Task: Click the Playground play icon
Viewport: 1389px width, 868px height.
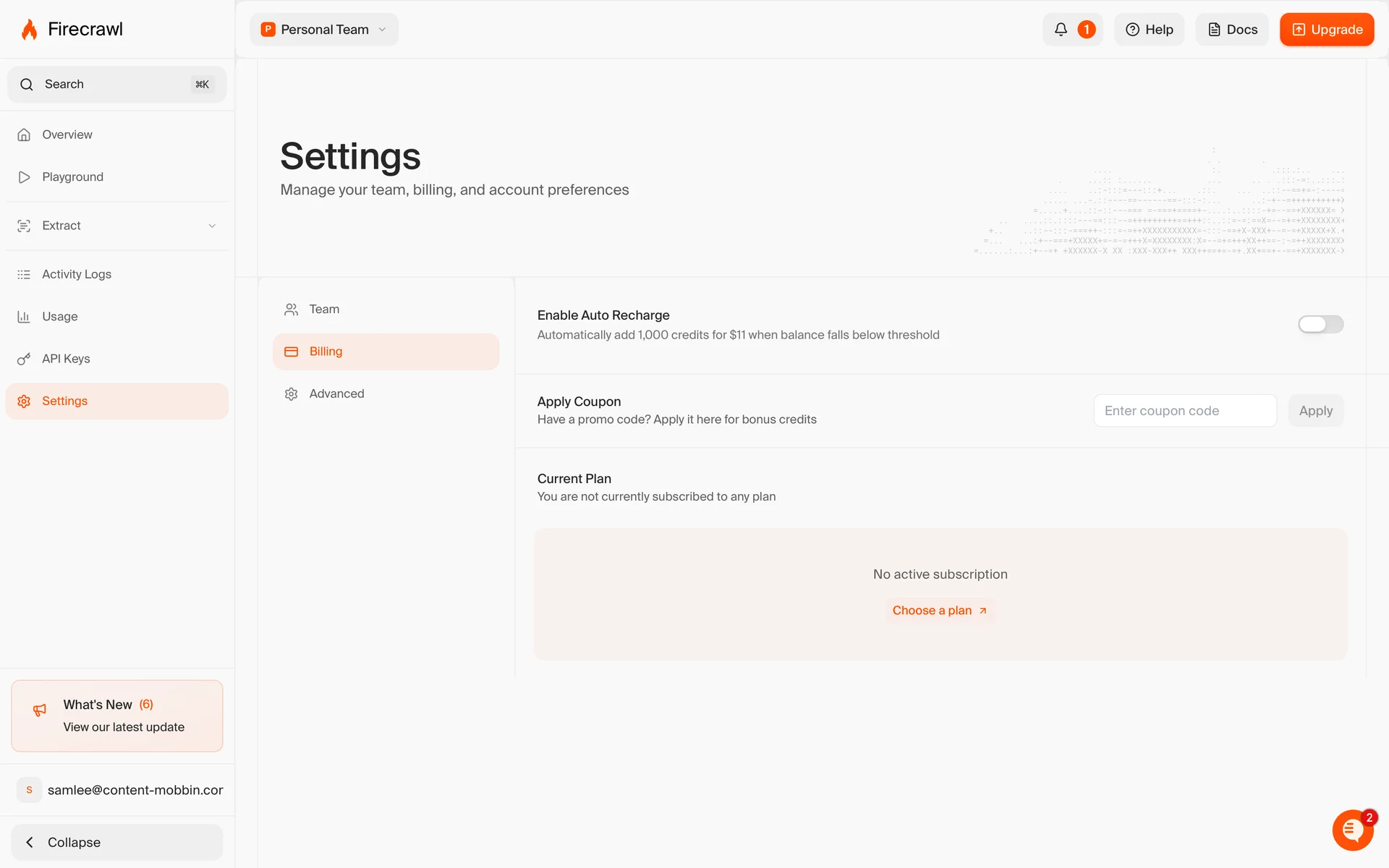Action: click(24, 177)
